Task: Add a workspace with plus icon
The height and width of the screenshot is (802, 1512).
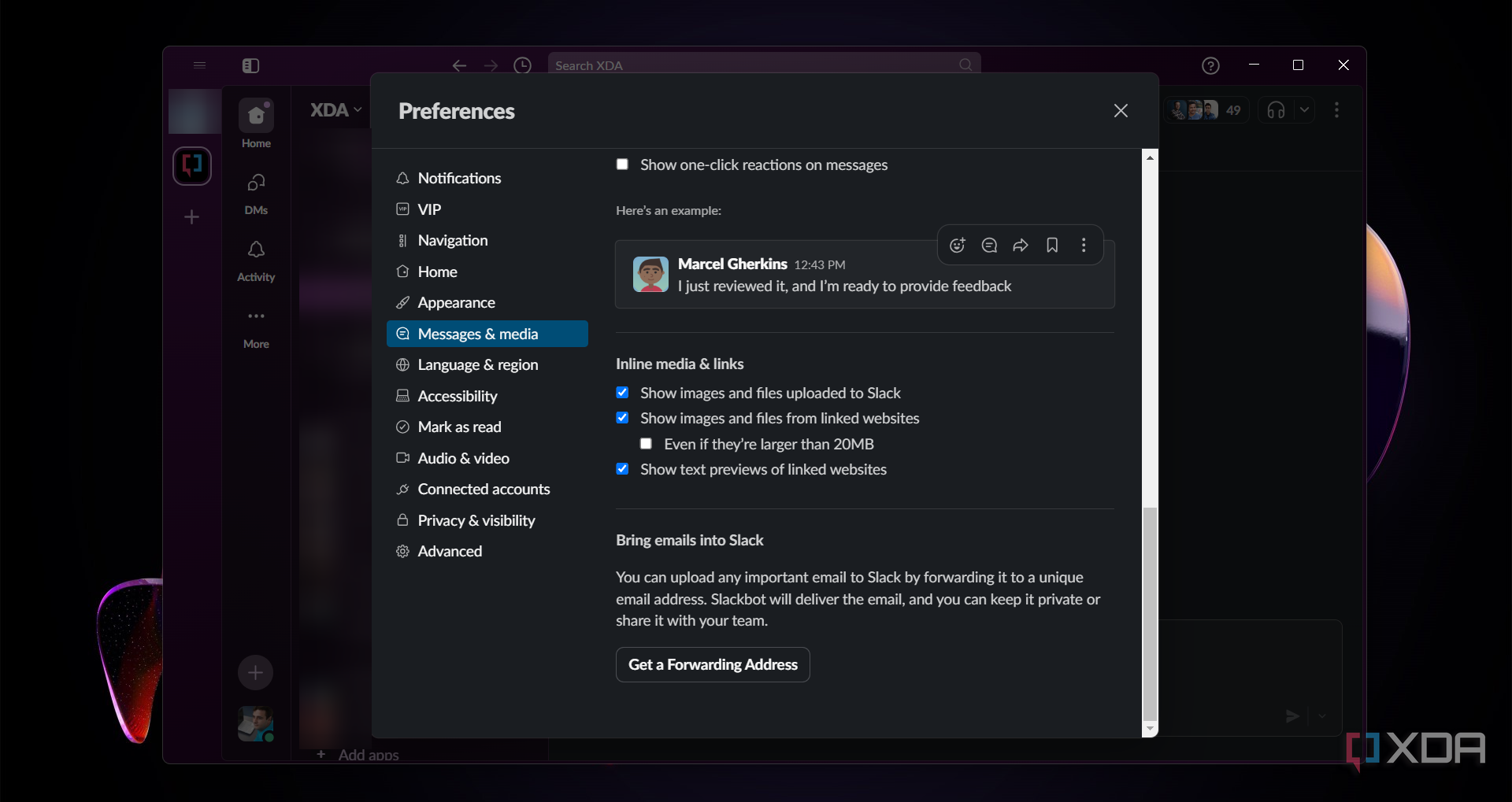Action: pyautogui.click(x=191, y=216)
